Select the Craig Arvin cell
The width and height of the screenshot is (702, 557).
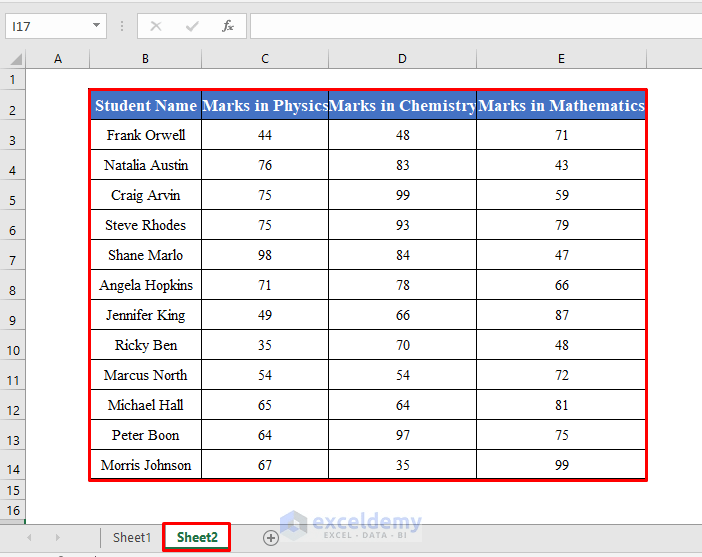point(146,195)
